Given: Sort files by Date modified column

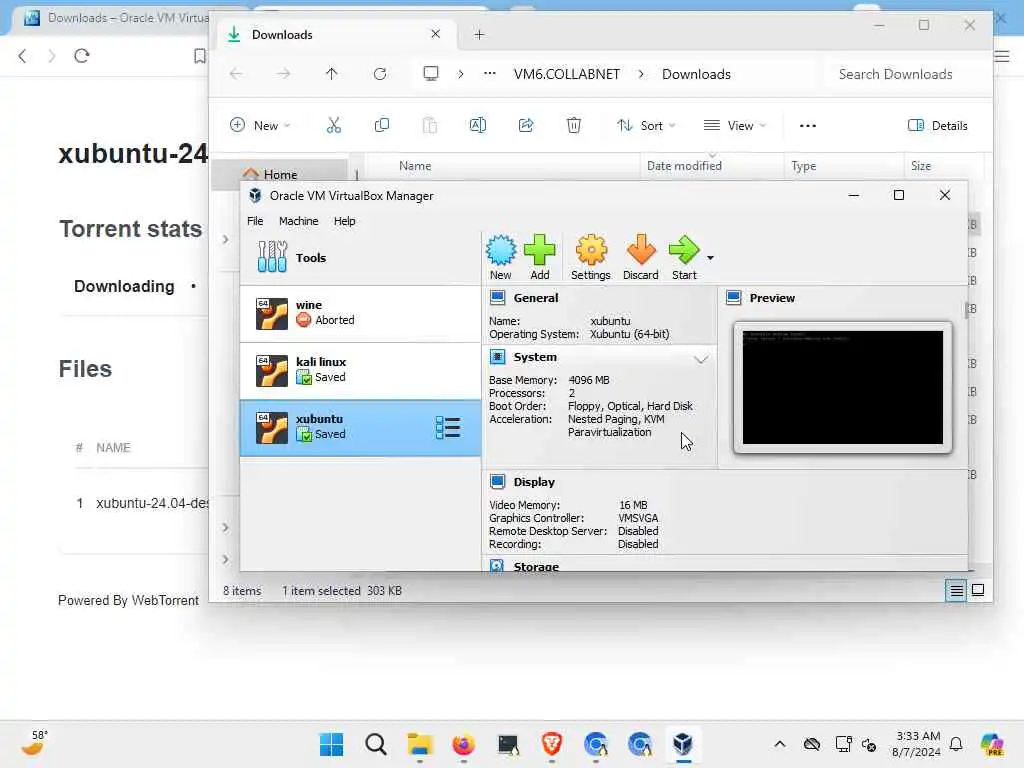Looking at the screenshot, I should [x=684, y=166].
